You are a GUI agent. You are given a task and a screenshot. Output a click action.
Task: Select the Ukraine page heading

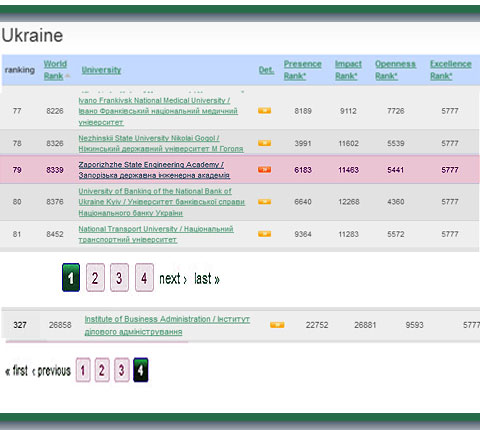32,35
